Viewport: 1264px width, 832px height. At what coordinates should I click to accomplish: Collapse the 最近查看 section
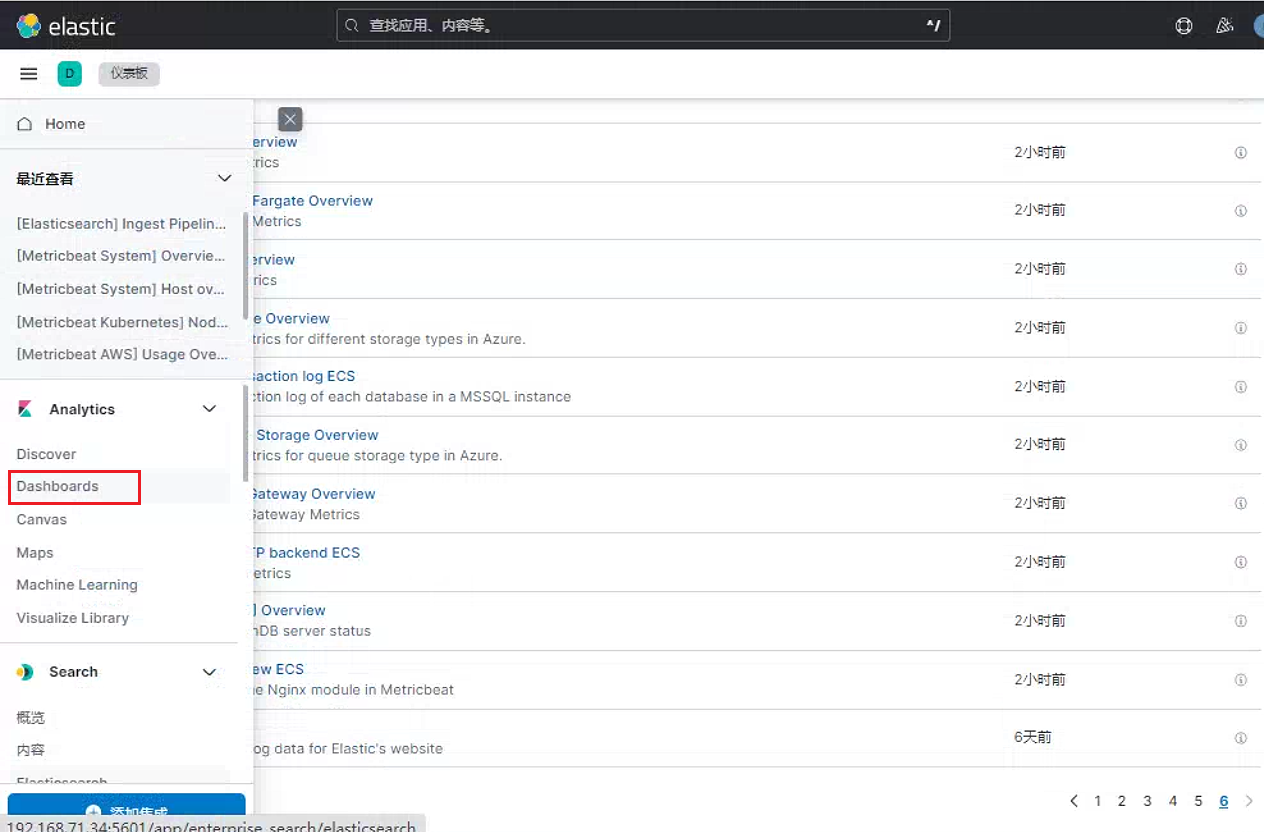(x=224, y=178)
